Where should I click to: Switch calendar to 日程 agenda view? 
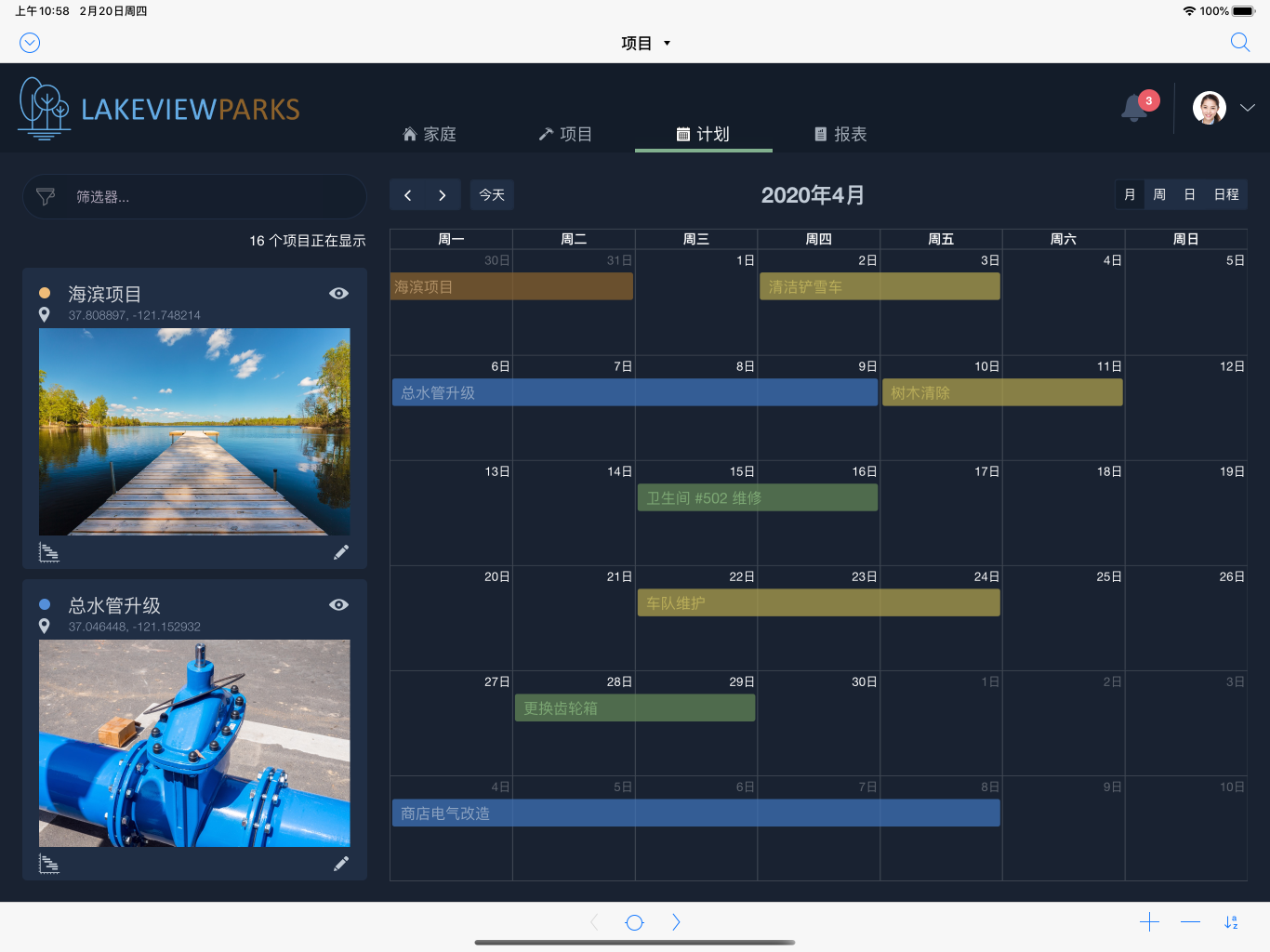1226,194
